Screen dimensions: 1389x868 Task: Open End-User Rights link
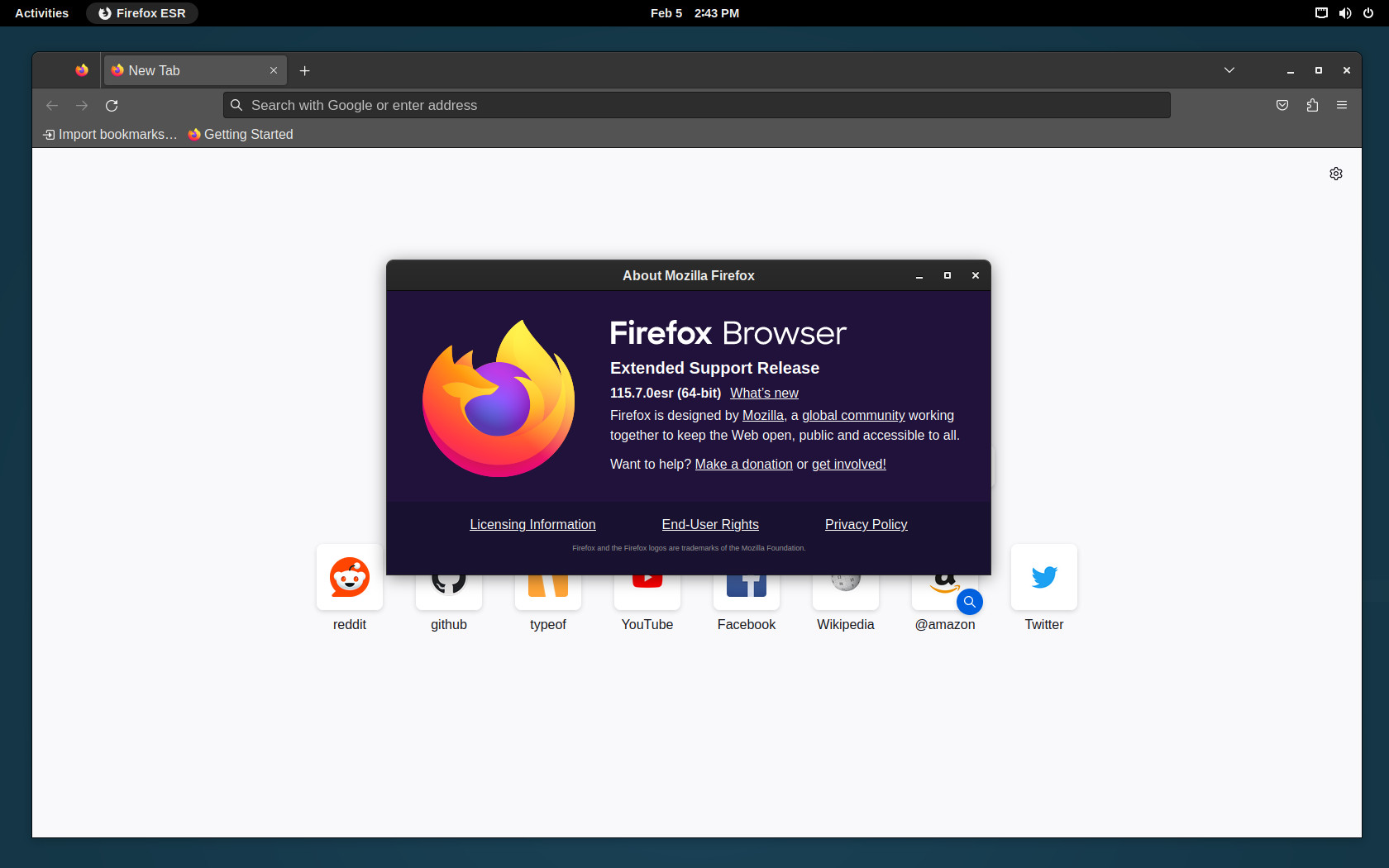tap(710, 525)
